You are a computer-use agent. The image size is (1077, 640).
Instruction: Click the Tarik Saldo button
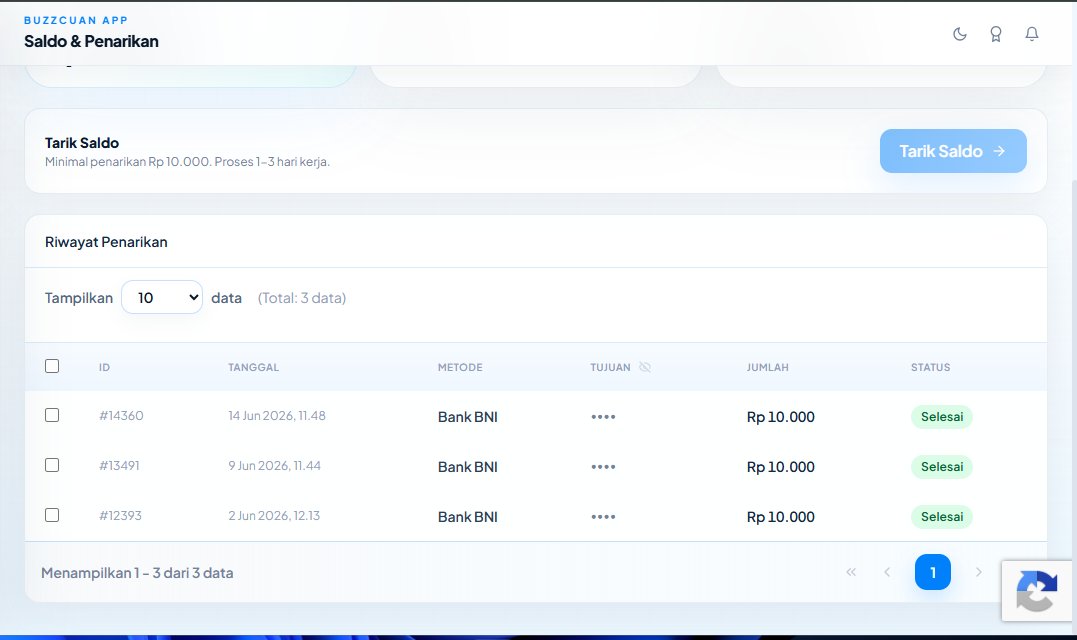pos(953,151)
